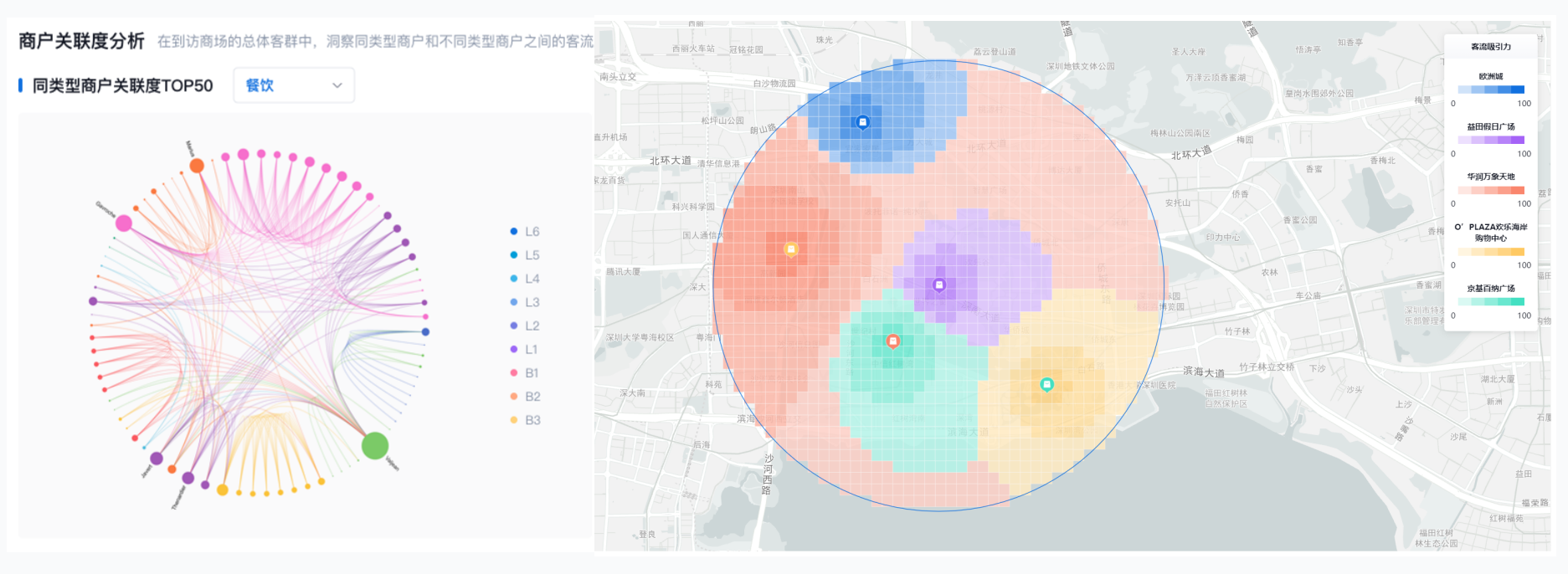Open the 餐饮 category dropdown

[x=294, y=85]
